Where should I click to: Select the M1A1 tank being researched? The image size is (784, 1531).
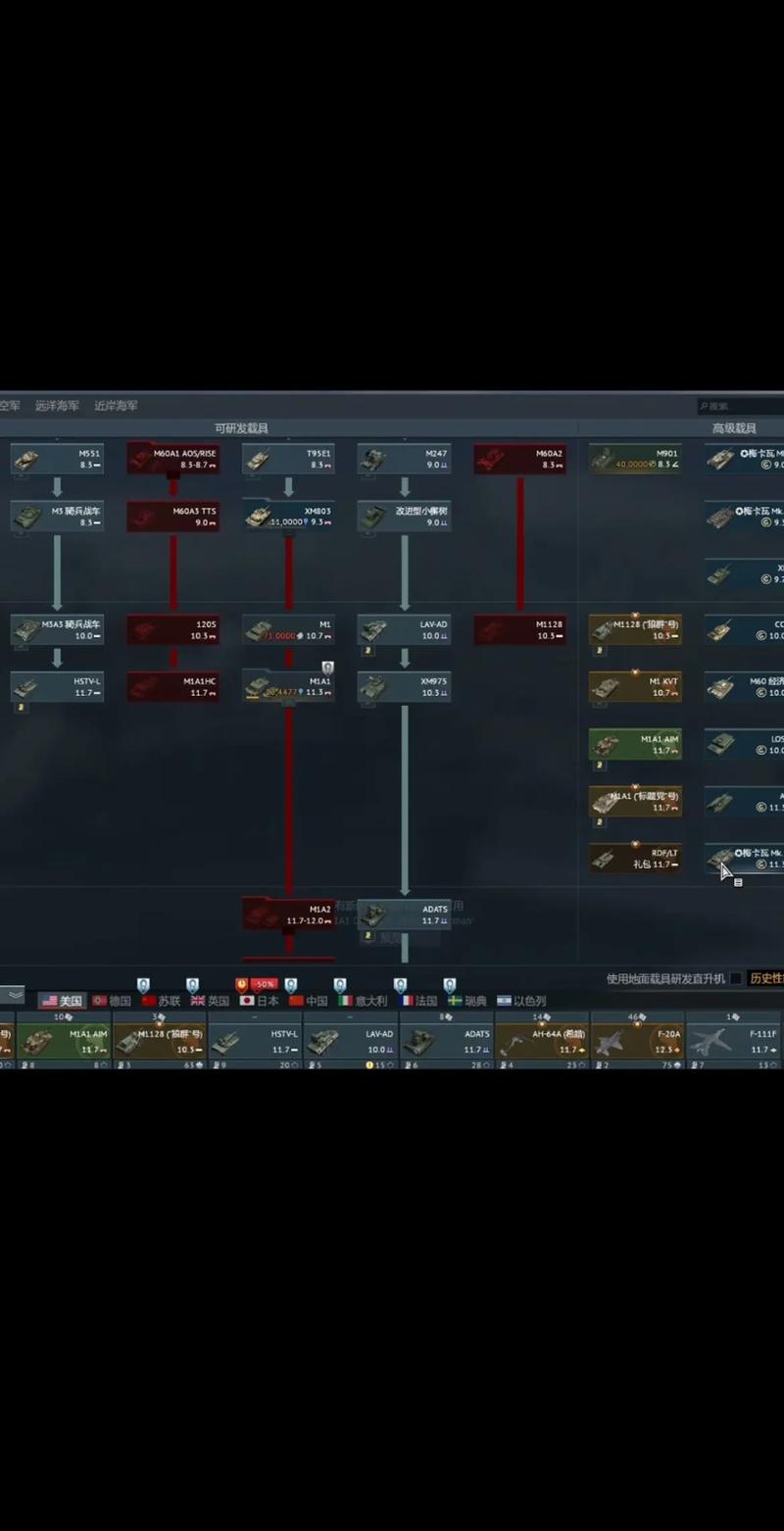point(288,686)
